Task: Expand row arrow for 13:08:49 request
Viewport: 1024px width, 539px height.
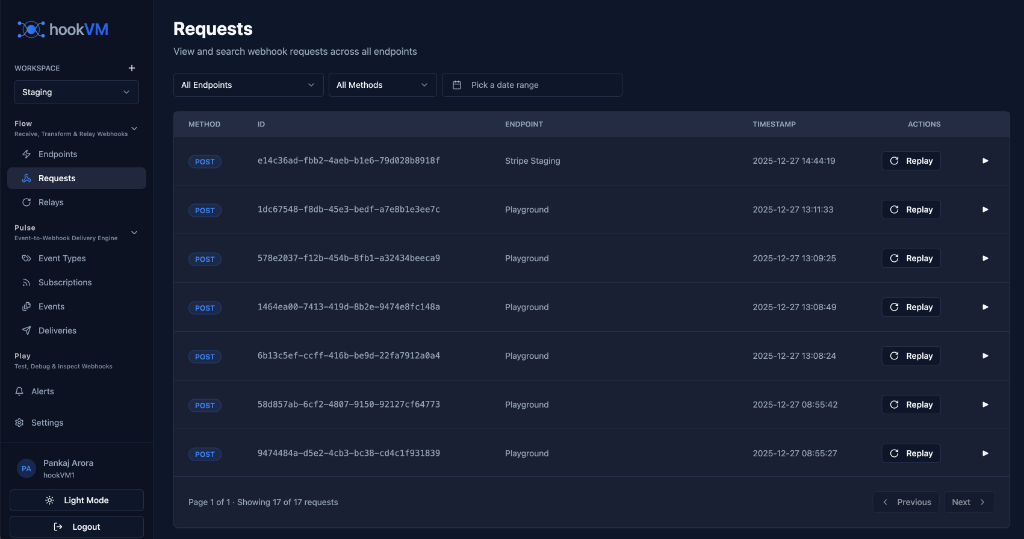Action: click(x=985, y=307)
